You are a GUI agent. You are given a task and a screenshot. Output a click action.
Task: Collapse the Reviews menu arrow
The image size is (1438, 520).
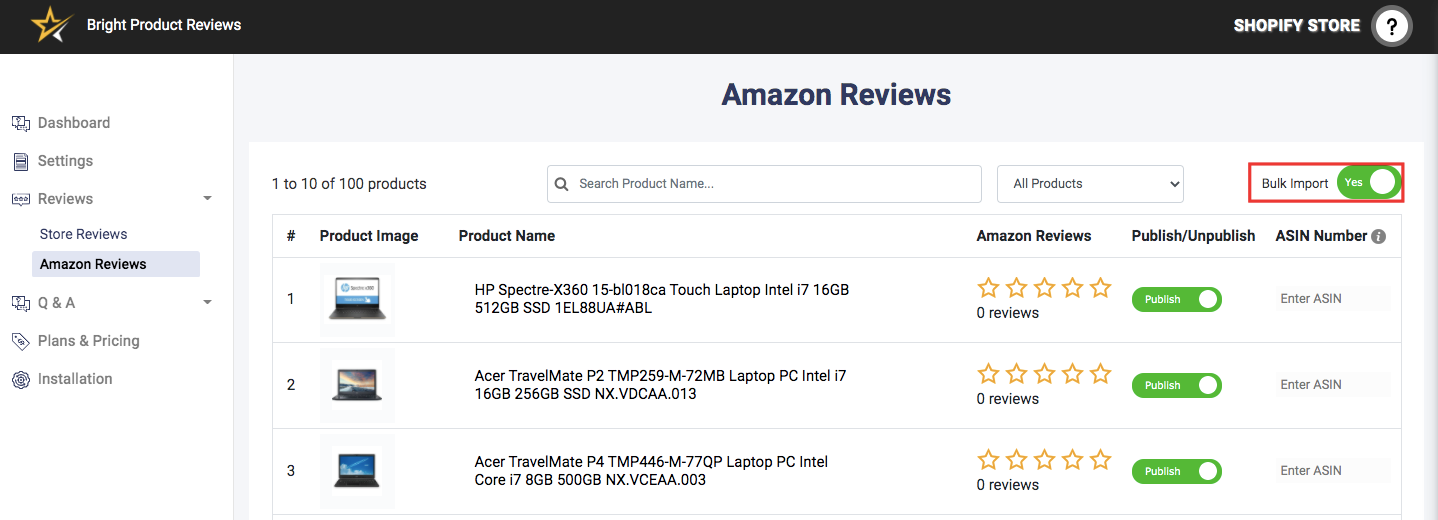tap(207, 199)
